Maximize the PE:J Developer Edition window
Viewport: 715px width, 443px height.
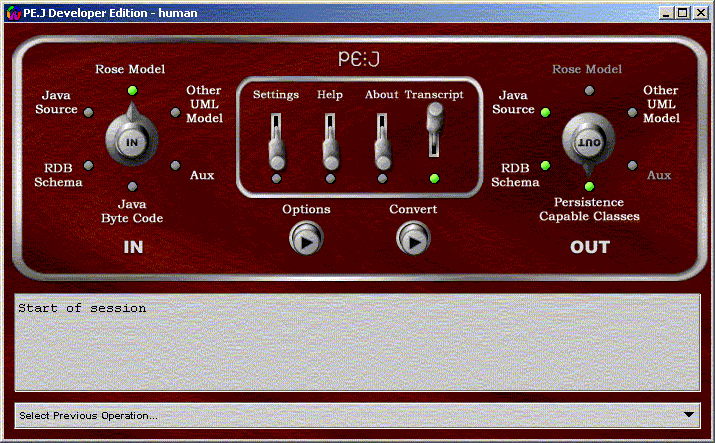click(x=683, y=13)
